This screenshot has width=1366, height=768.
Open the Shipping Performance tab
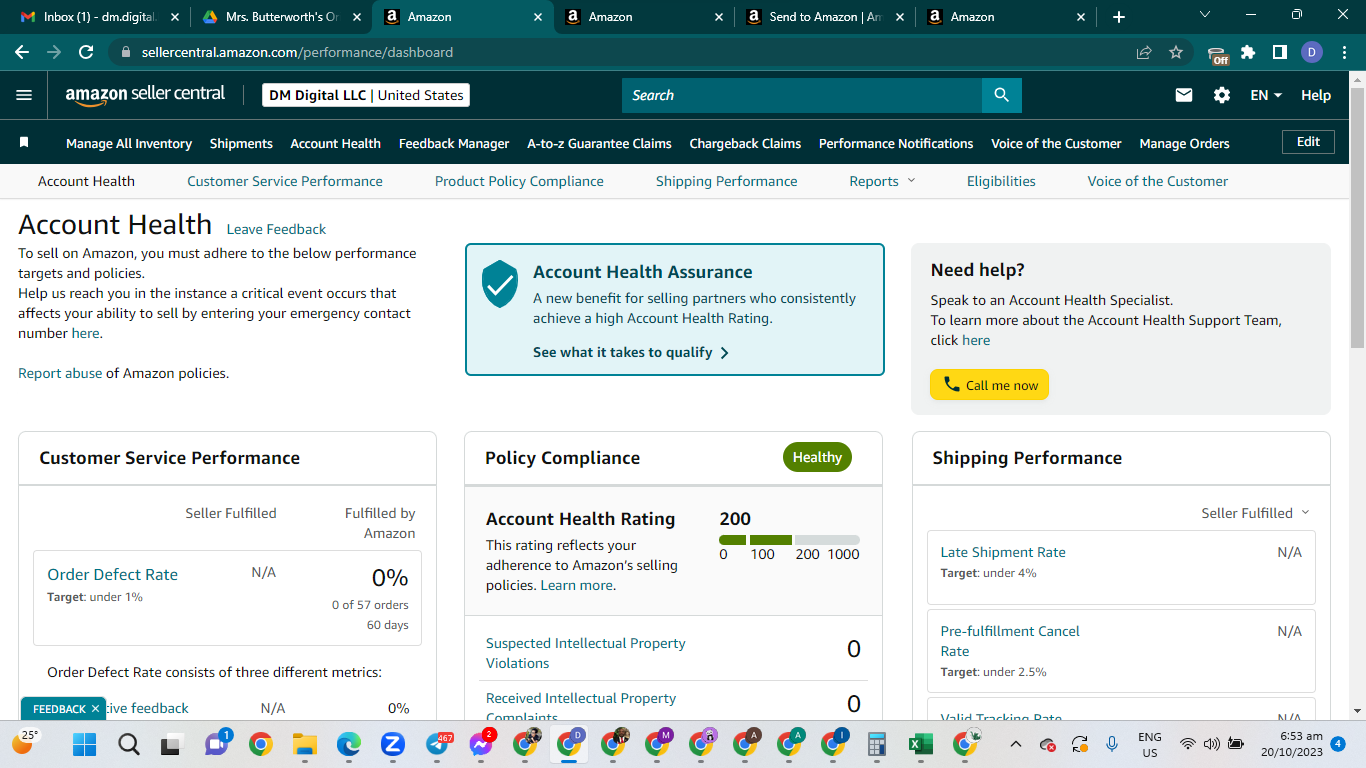tap(727, 181)
